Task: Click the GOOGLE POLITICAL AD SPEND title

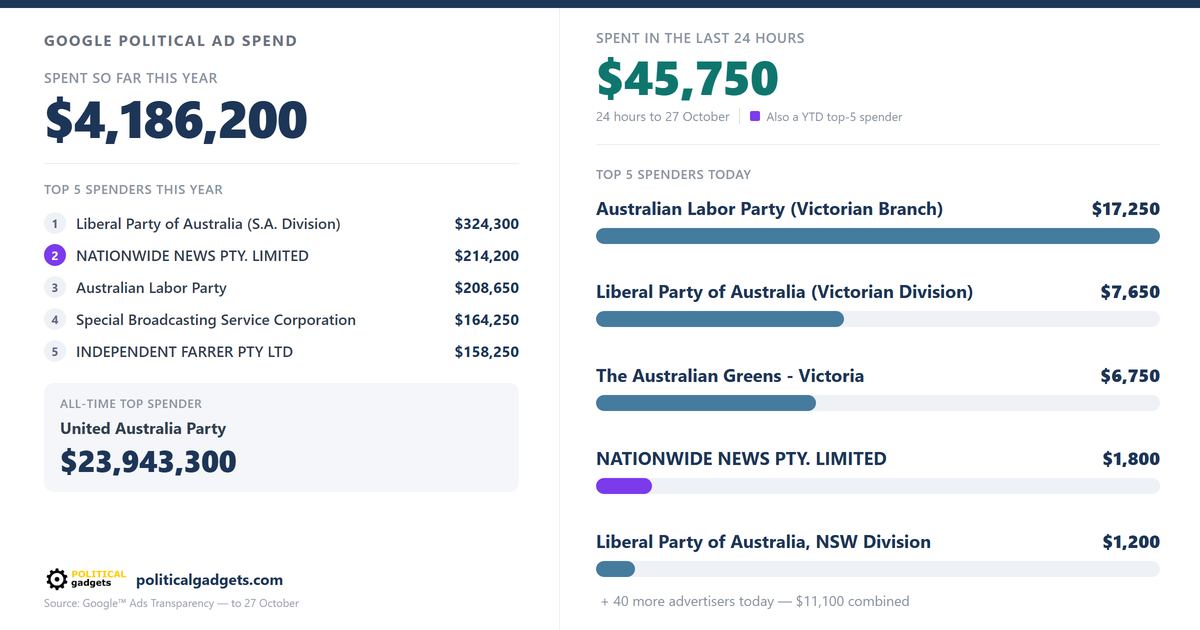Action: [x=170, y=42]
